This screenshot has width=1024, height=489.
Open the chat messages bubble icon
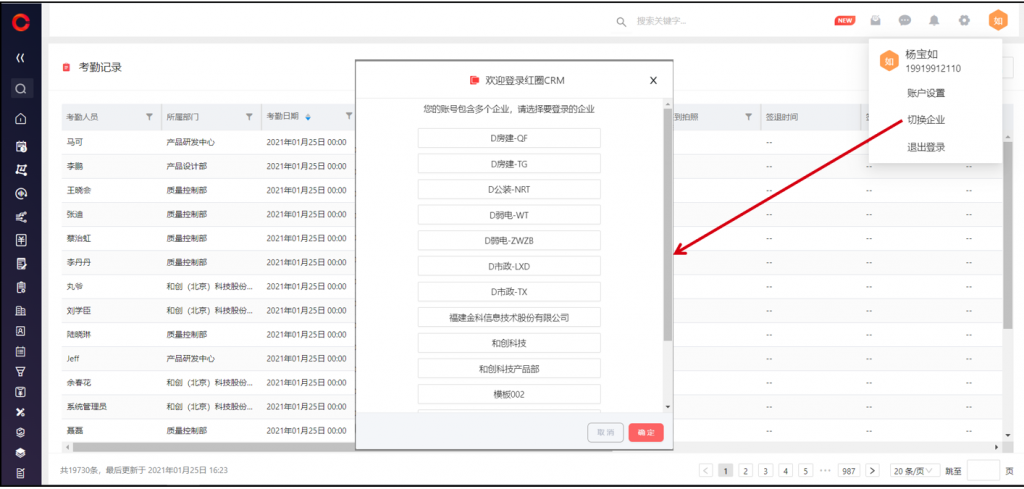click(904, 20)
